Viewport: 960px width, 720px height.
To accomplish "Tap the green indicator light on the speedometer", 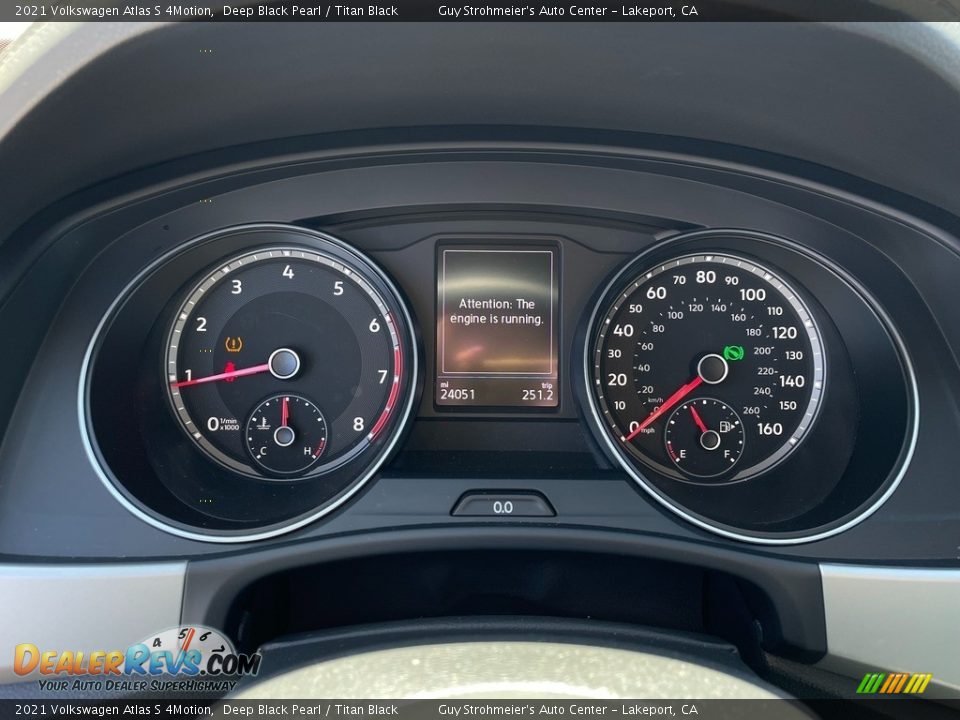I will tap(733, 353).
